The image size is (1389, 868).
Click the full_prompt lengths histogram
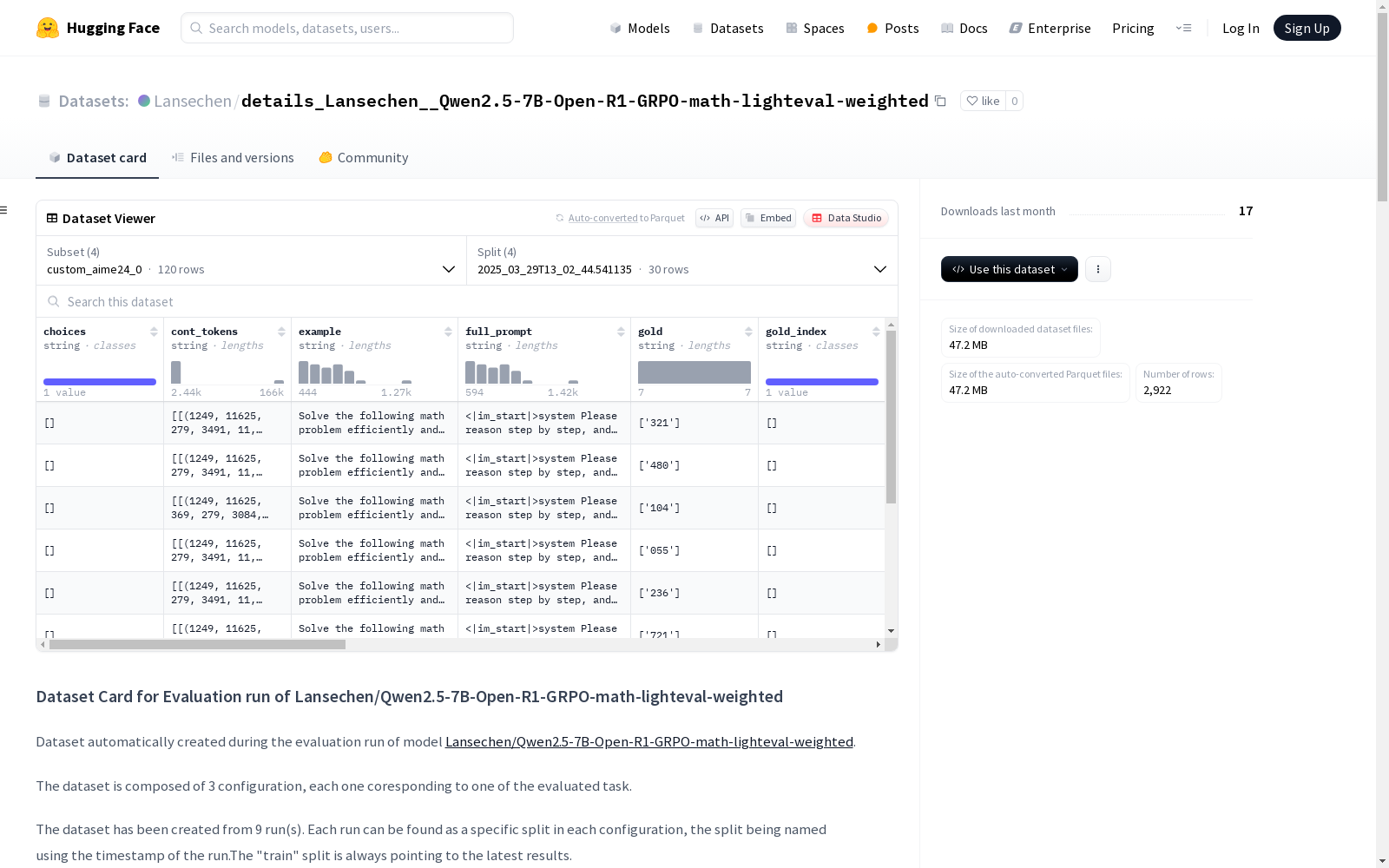(x=522, y=372)
